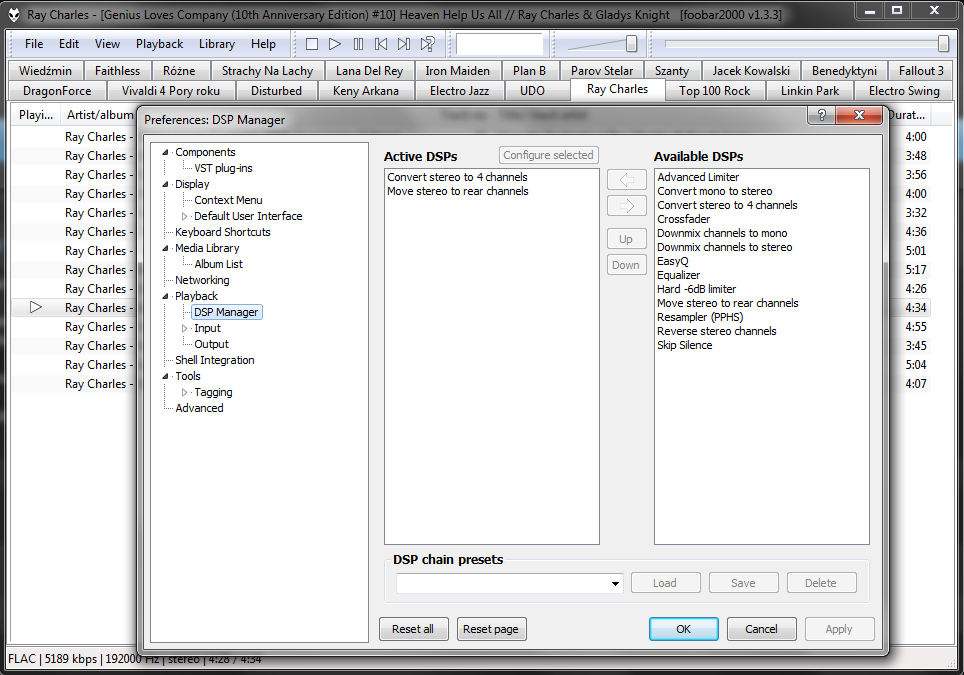This screenshot has height=675, width=964.
Task: Expand the Input tree node
Action: tap(184, 328)
